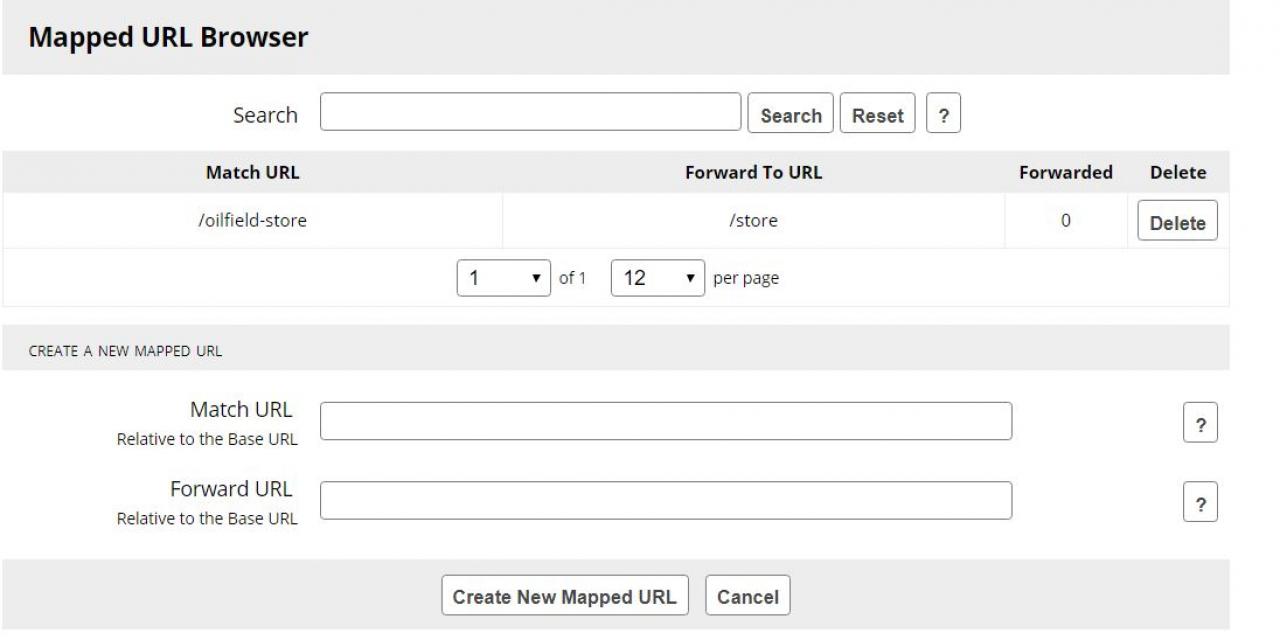Click into the Forward URL input
Image resolution: width=1280 pixels, height=640 pixels.
[665, 500]
